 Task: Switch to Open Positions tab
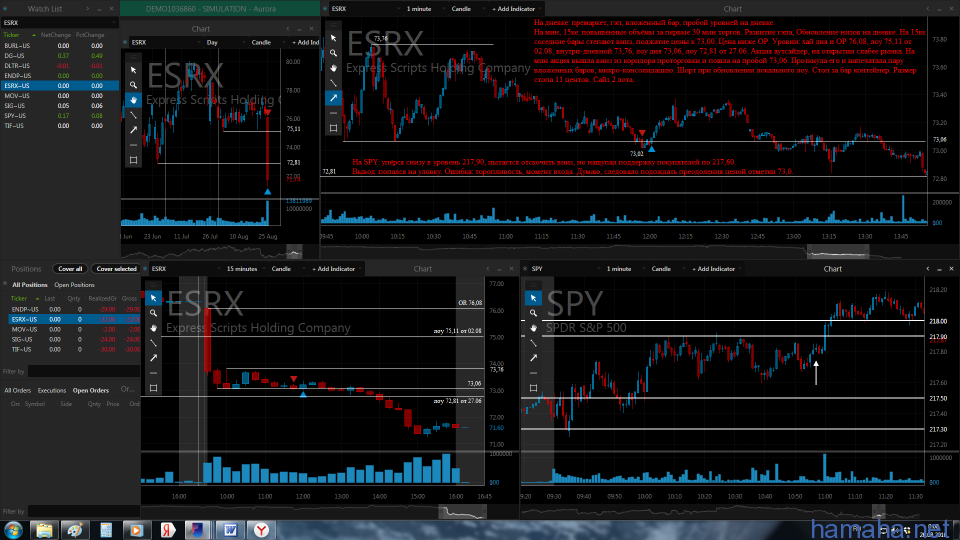click(74, 285)
